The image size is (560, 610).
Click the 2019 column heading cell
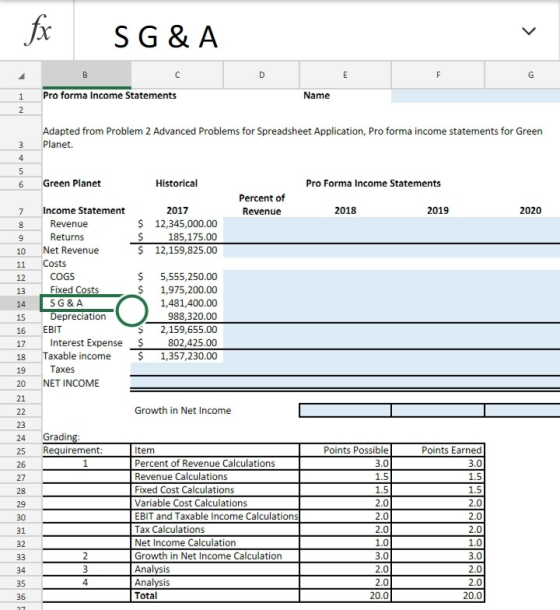(438, 210)
